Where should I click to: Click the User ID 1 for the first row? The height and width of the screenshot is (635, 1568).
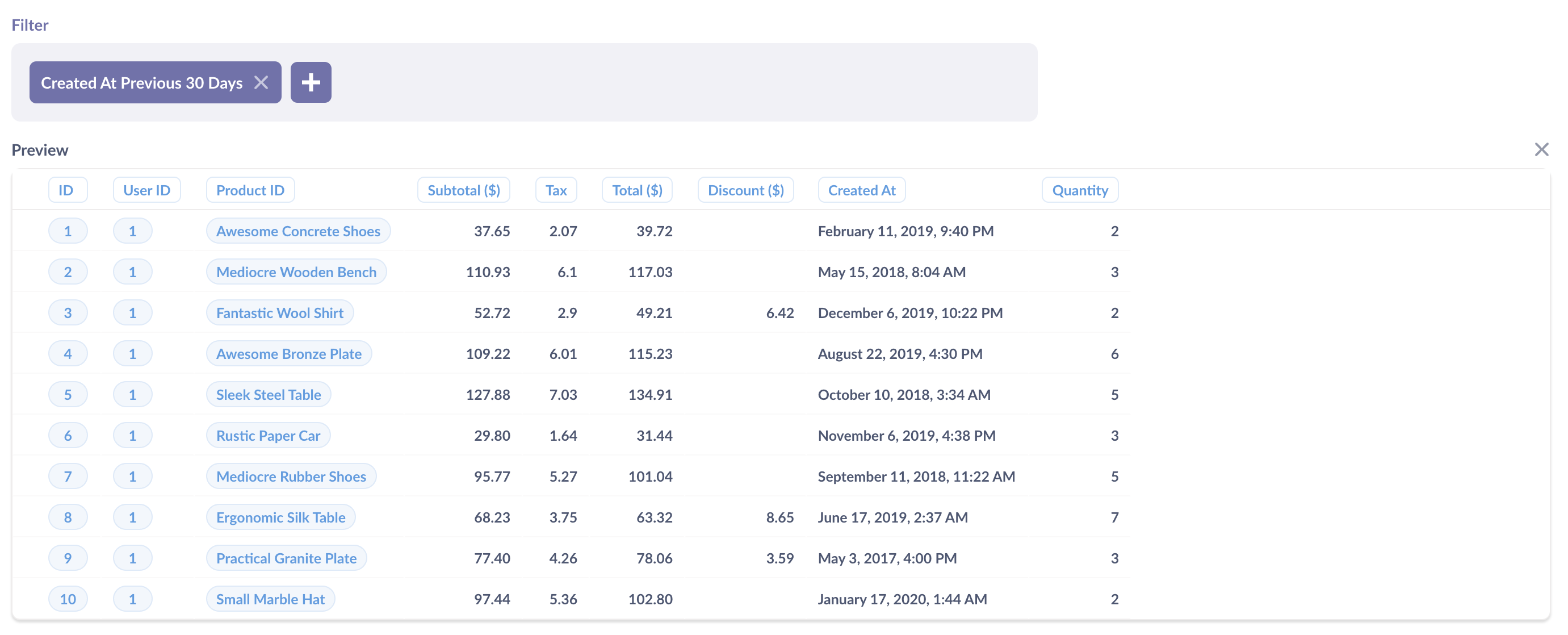click(133, 231)
